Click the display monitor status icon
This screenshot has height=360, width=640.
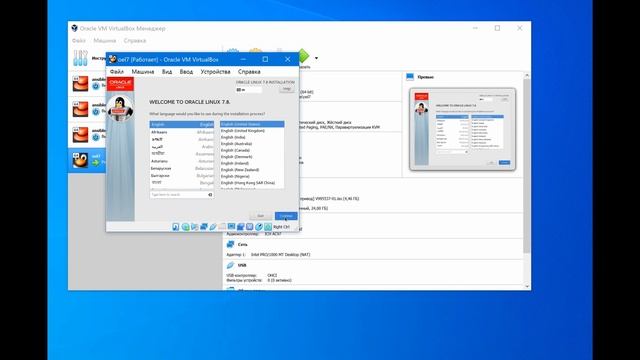[x=231, y=227]
